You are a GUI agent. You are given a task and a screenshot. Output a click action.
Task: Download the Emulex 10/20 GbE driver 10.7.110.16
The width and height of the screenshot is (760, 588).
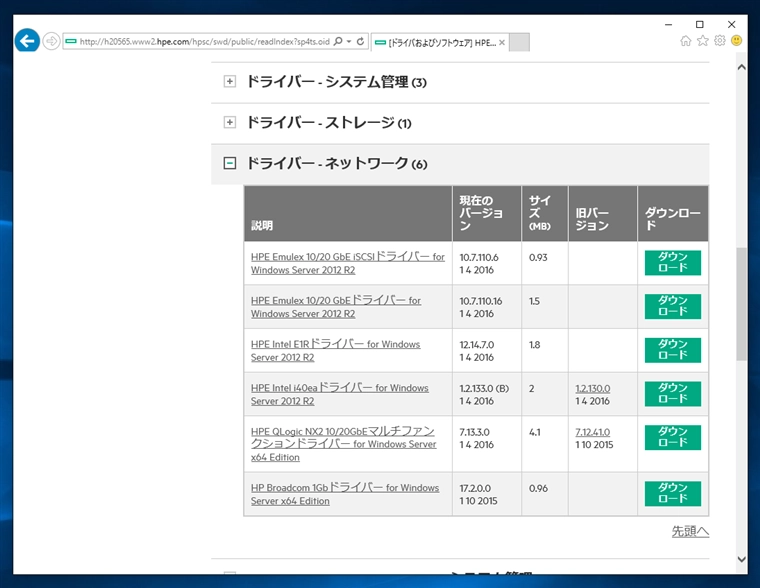click(x=672, y=306)
